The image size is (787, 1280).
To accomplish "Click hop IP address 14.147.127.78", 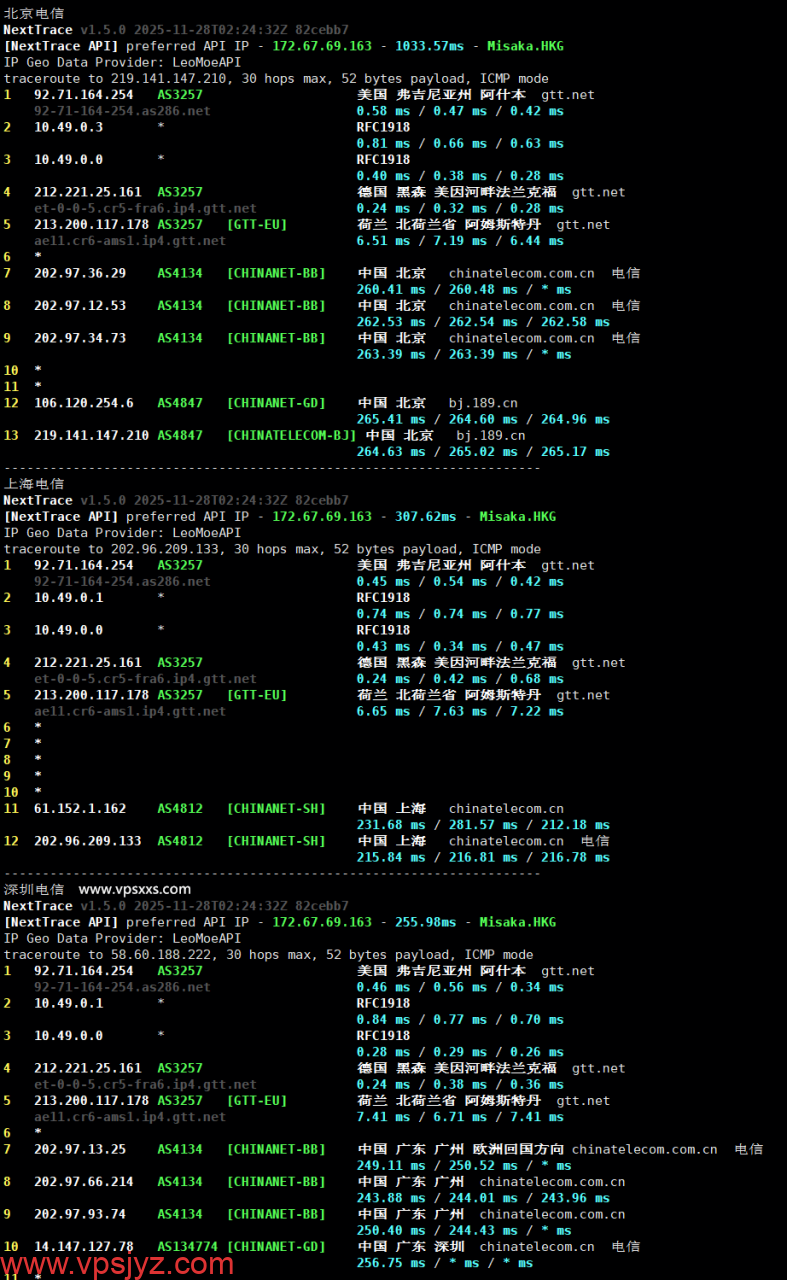I will tap(84, 1247).
